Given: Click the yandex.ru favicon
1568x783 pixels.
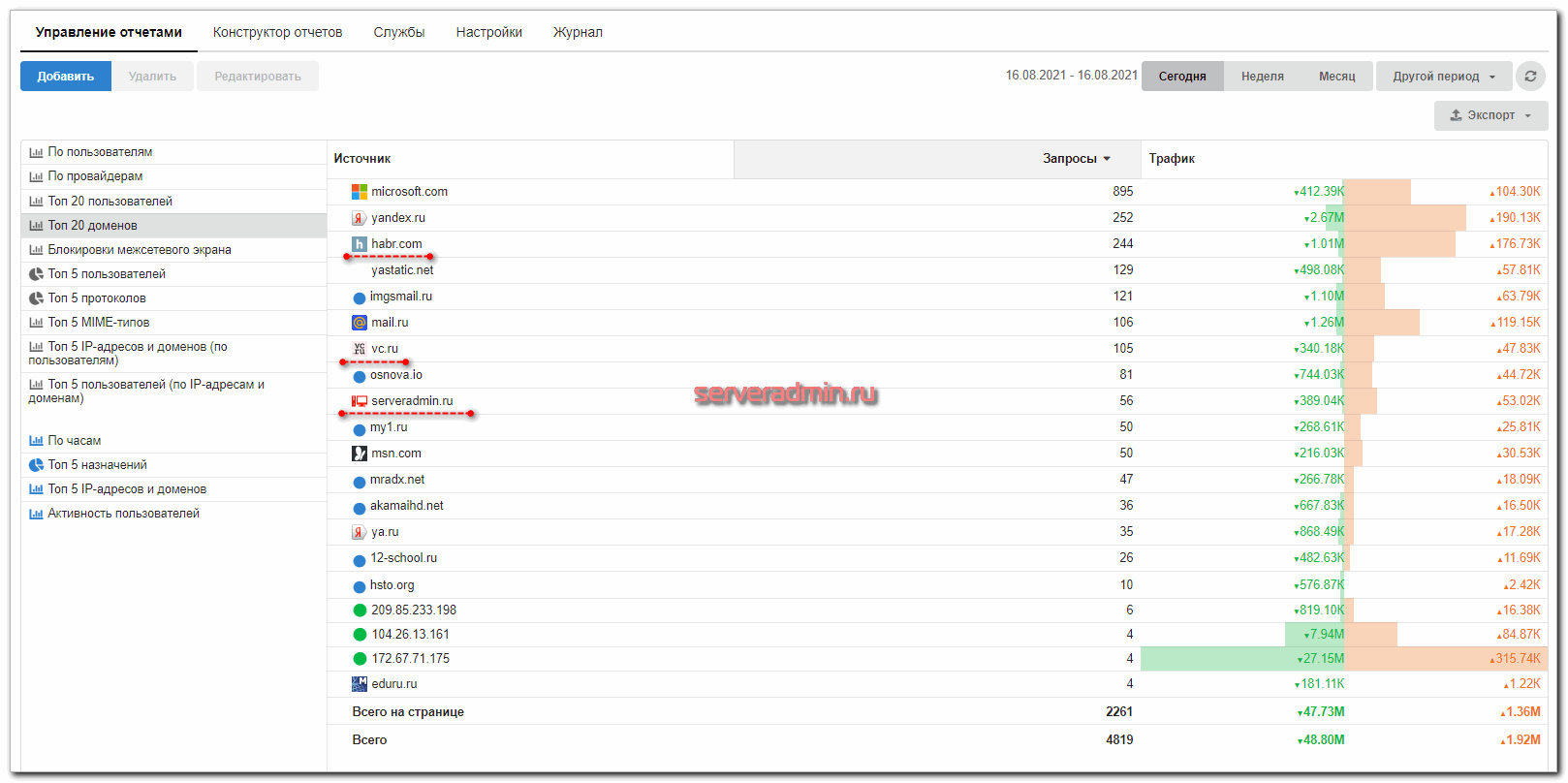Looking at the screenshot, I should coord(360,218).
